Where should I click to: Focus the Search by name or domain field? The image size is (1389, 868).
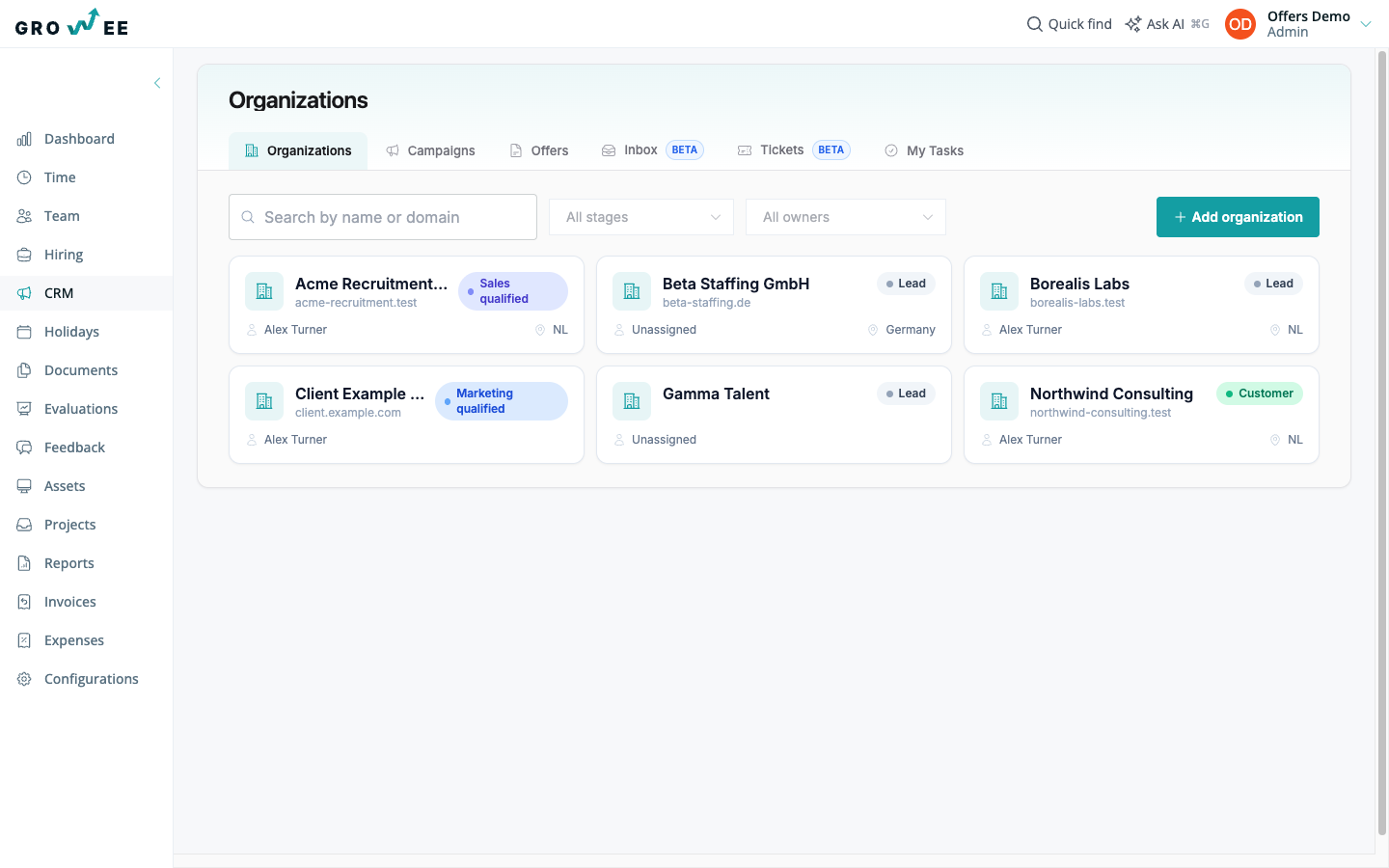coord(383,217)
